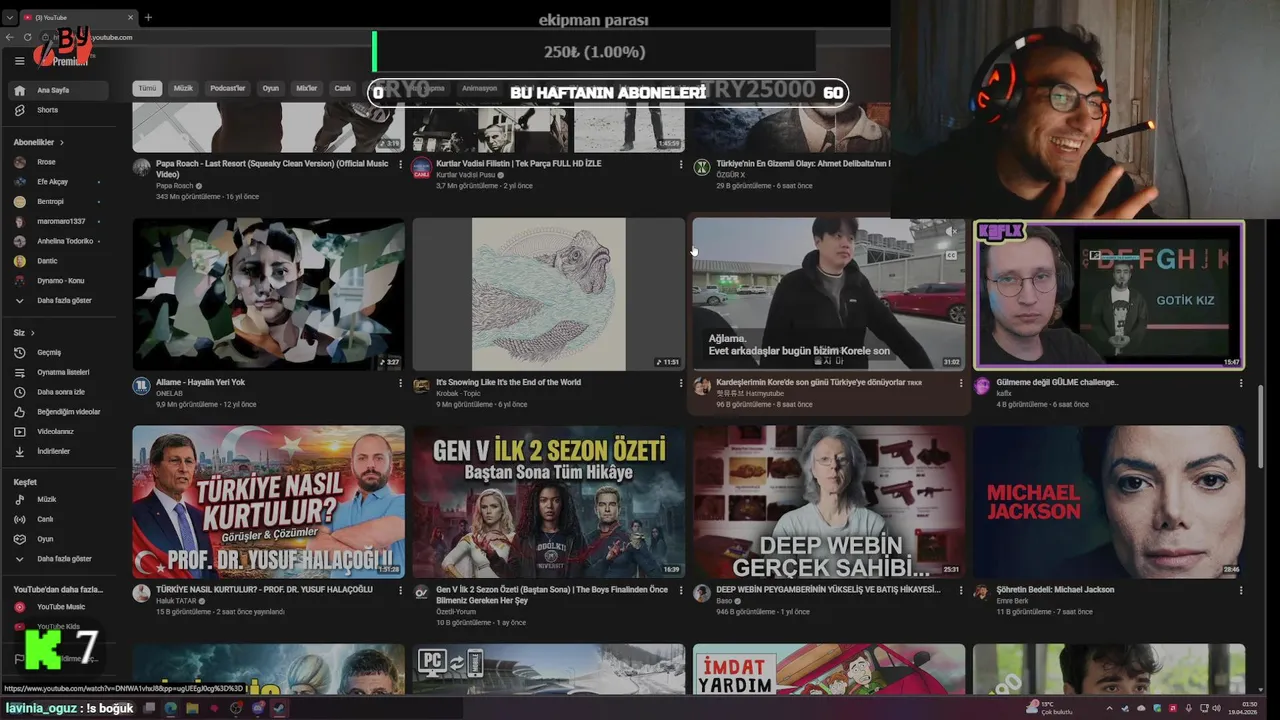Open File Explorer in taskbar
Screen dimensions: 1280x720
(x=192, y=708)
